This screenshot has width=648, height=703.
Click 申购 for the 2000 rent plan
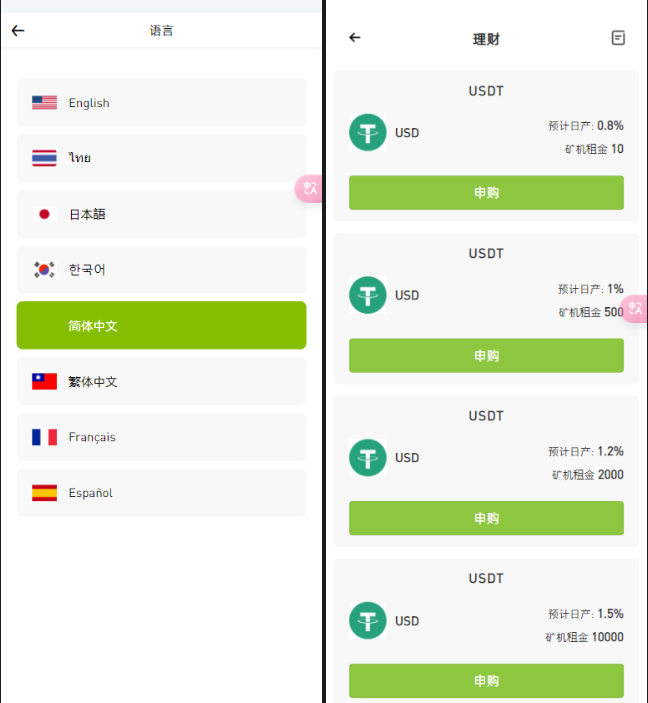[x=487, y=518]
